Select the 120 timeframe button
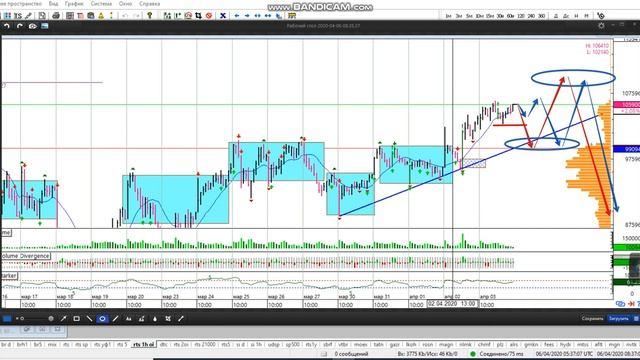 tap(521, 16)
